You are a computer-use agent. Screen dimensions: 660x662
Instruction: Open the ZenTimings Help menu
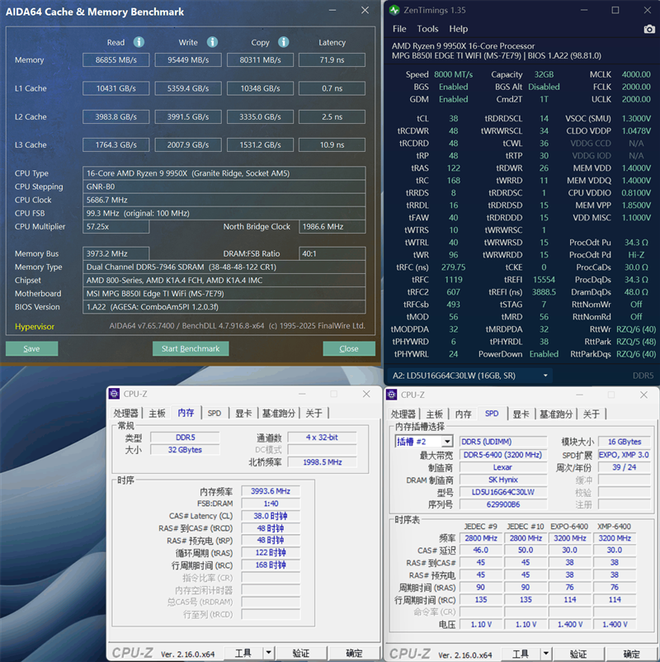click(x=458, y=30)
